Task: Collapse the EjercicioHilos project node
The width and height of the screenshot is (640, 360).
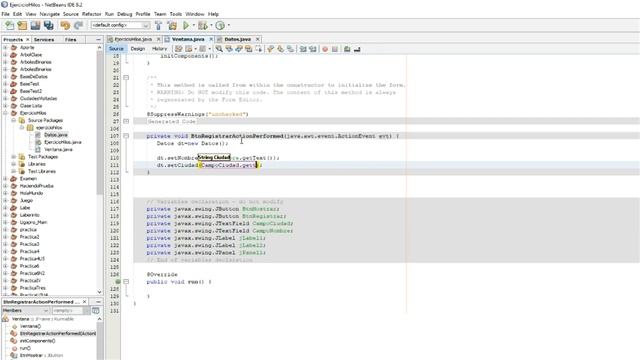Action: pos(5,113)
